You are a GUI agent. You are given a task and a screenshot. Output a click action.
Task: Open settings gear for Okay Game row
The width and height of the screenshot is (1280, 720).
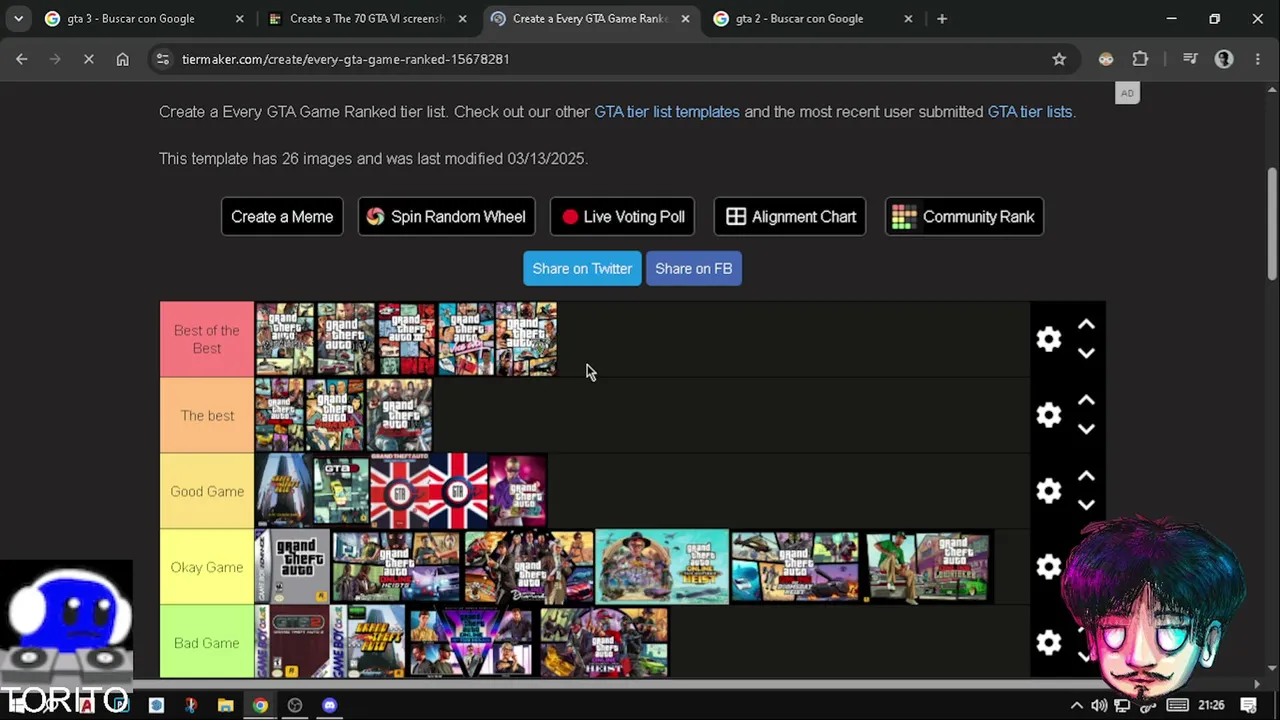(1048, 567)
